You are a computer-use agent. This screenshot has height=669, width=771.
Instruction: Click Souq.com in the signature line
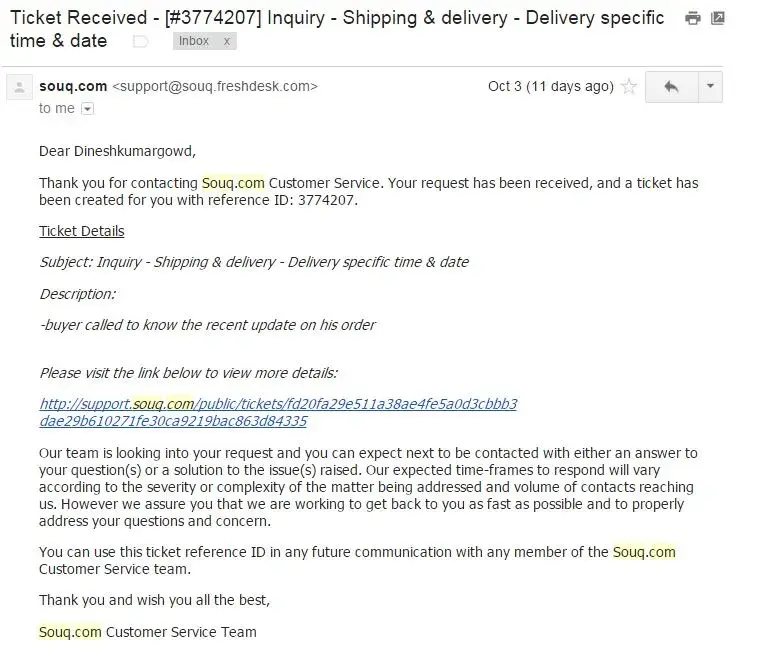click(70, 632)
